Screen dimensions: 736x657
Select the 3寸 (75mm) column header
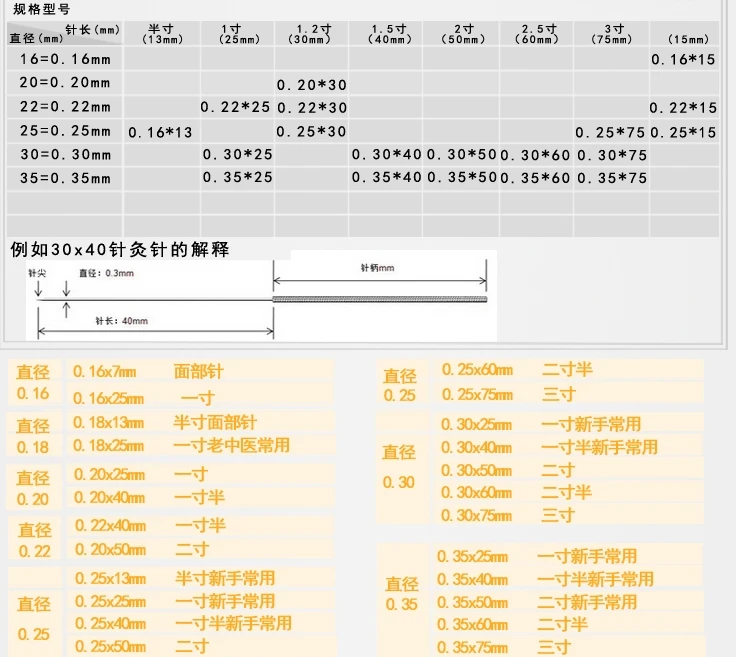(612, 34)
